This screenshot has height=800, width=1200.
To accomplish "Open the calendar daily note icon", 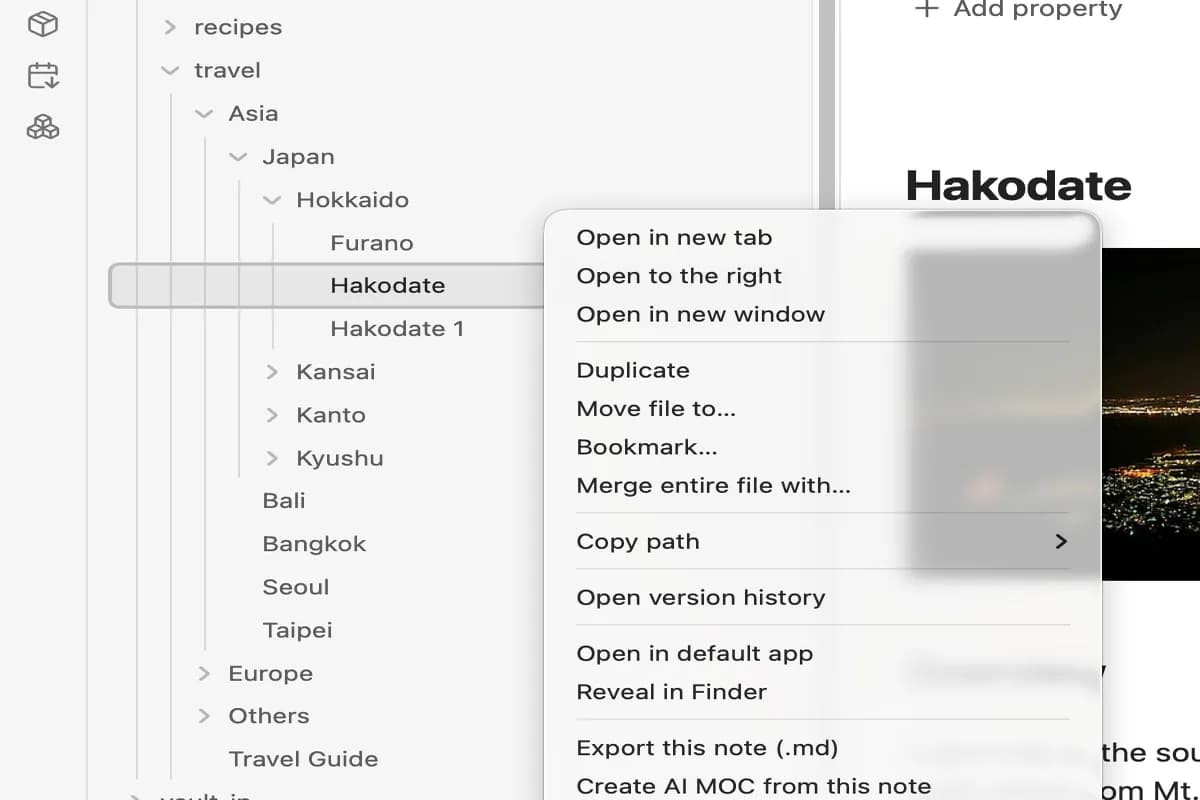I will (x=43, y=75).
